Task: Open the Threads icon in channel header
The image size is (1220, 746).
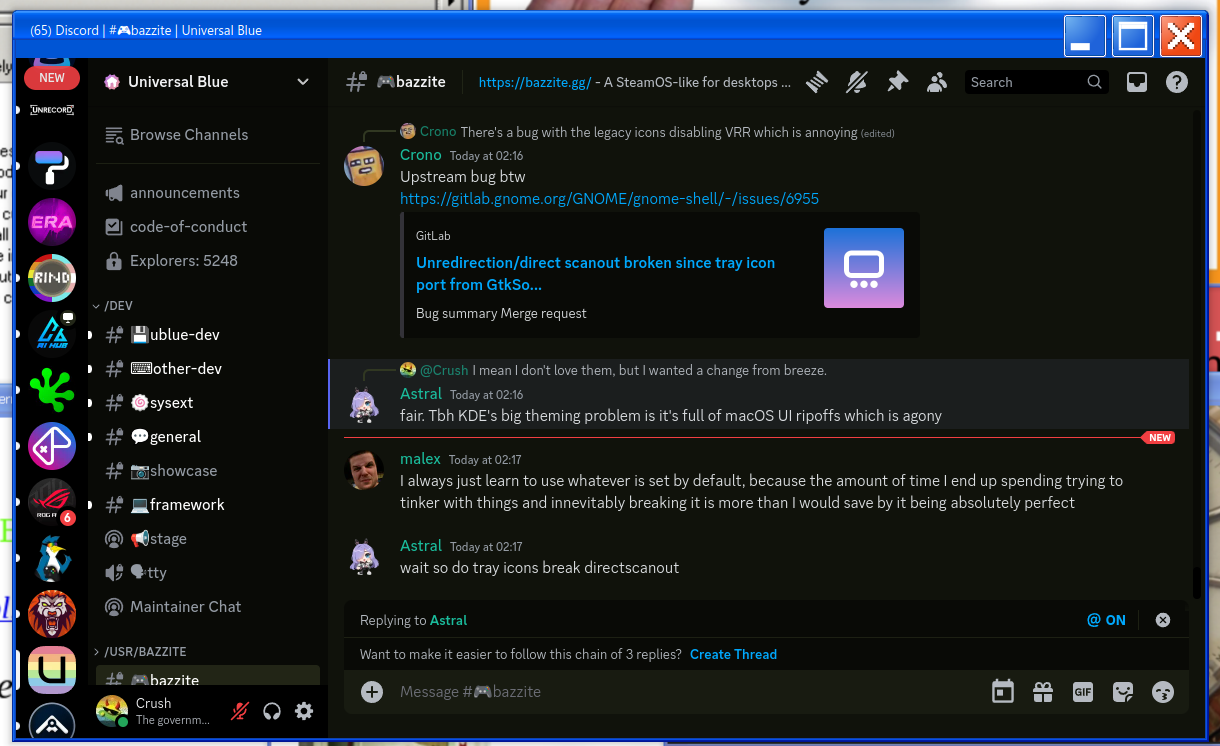Action: [818, 82]
